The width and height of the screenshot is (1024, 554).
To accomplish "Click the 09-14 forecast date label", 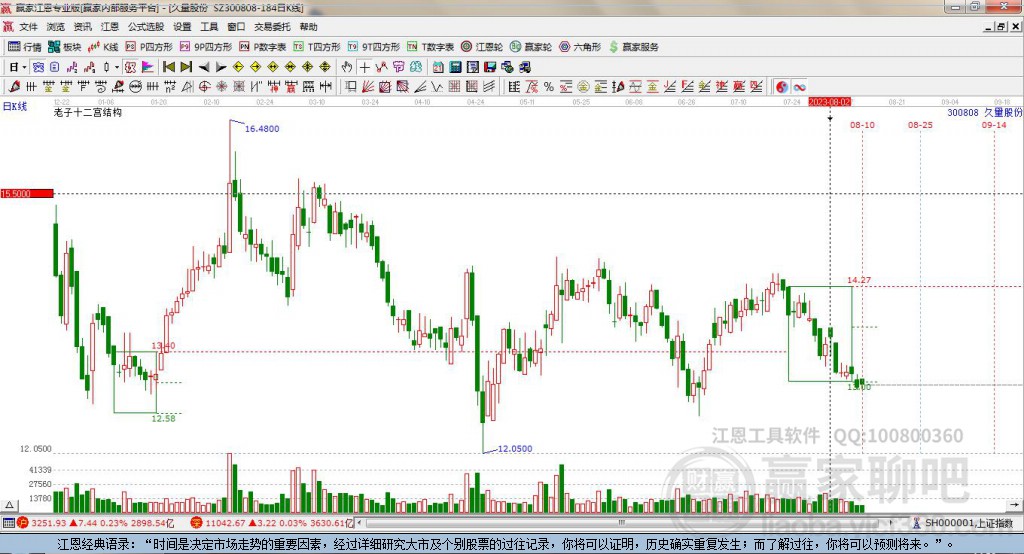I will (994, 125).
